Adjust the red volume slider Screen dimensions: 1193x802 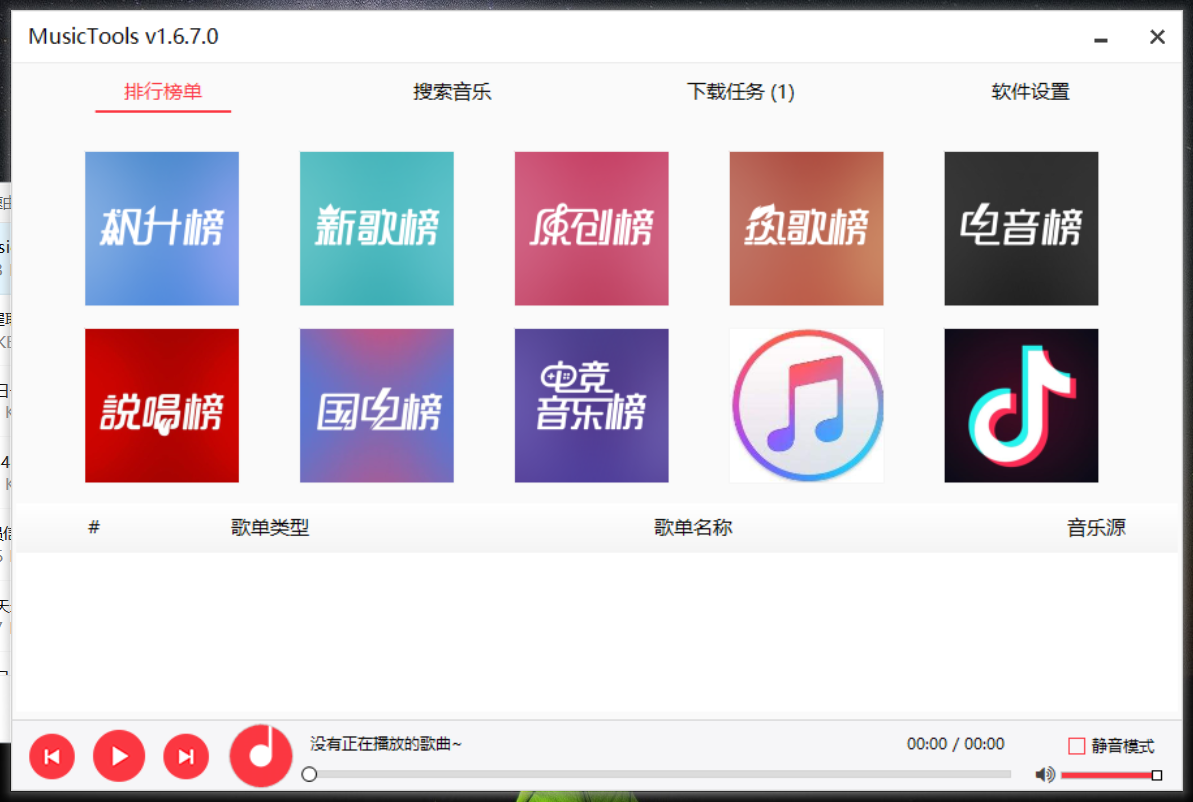1111,775
